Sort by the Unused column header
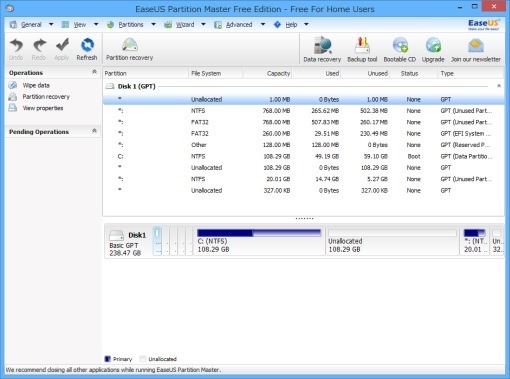This screenshot has width=510, height=379. pyautogui.click(x=365, y=73)
